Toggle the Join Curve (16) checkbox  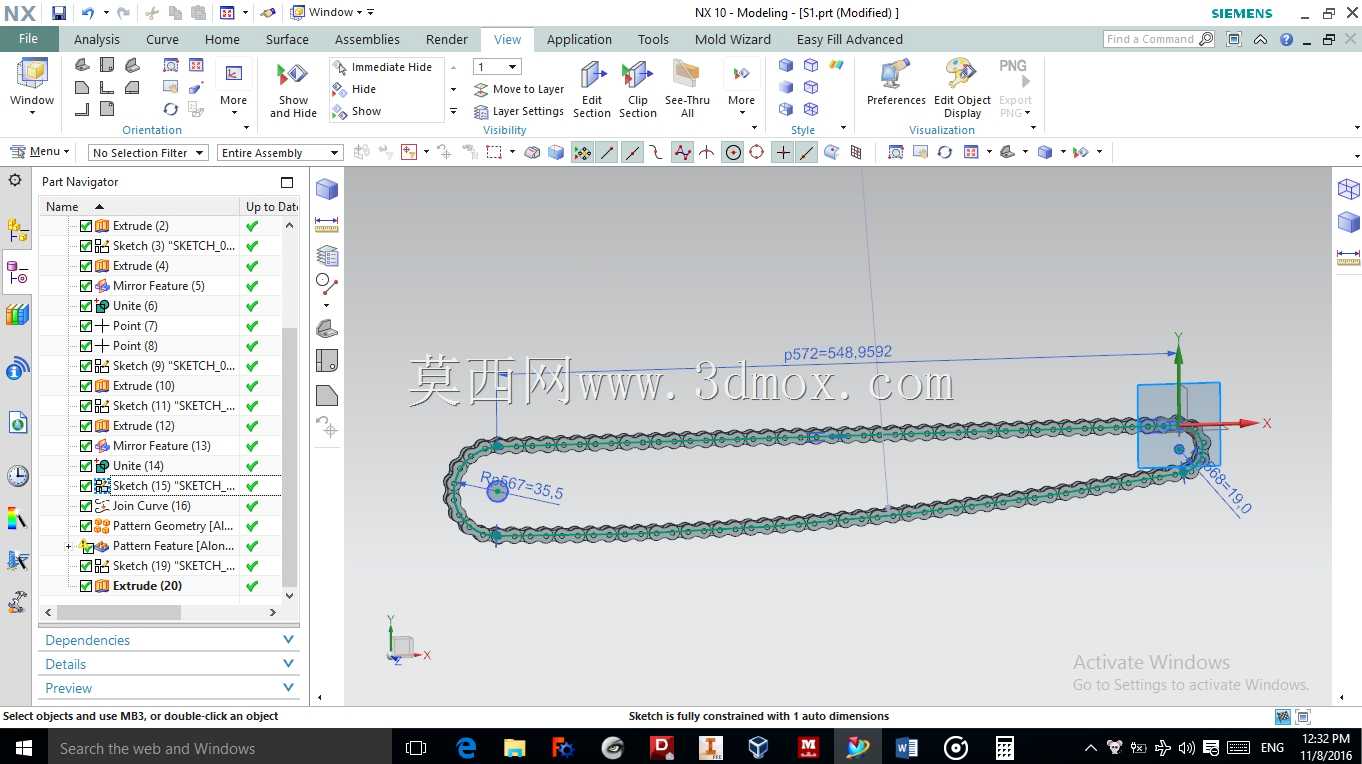coord(86,506)
